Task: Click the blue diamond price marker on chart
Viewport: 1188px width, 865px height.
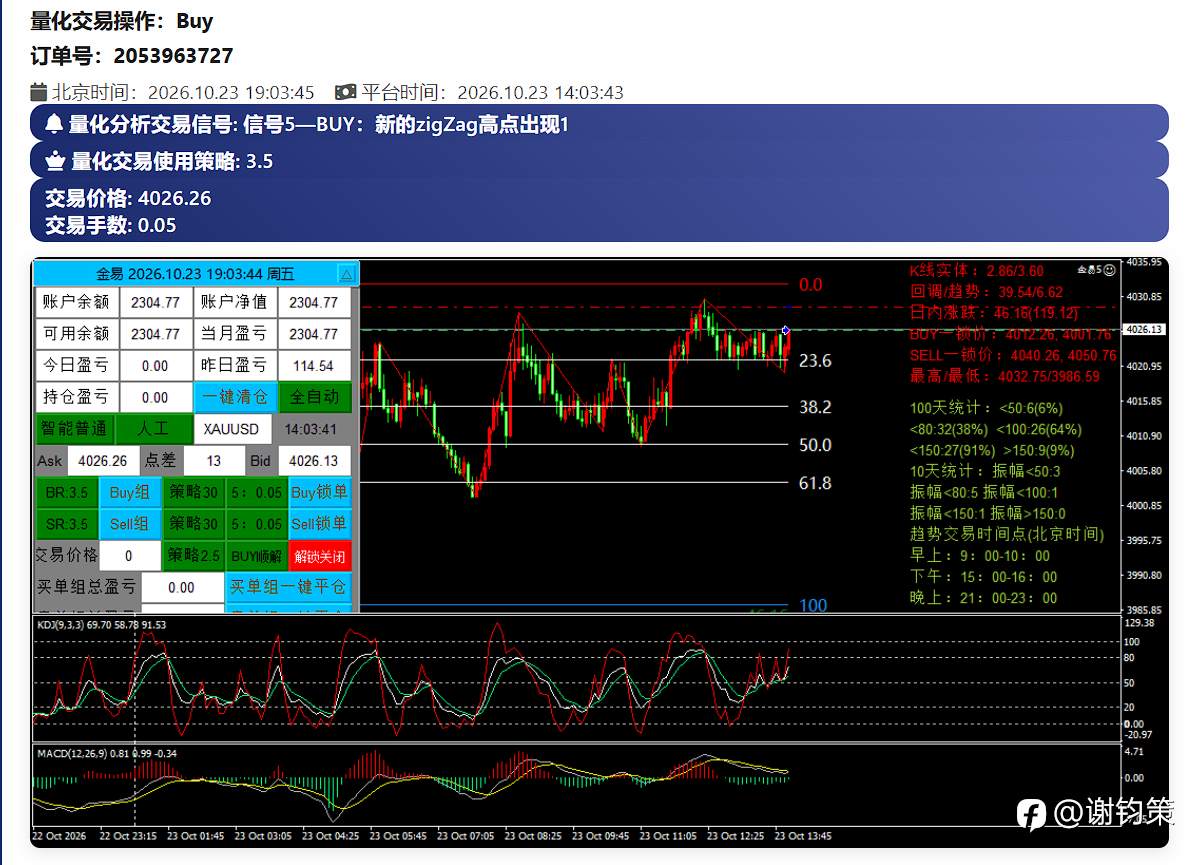Action: click(786, 330)
